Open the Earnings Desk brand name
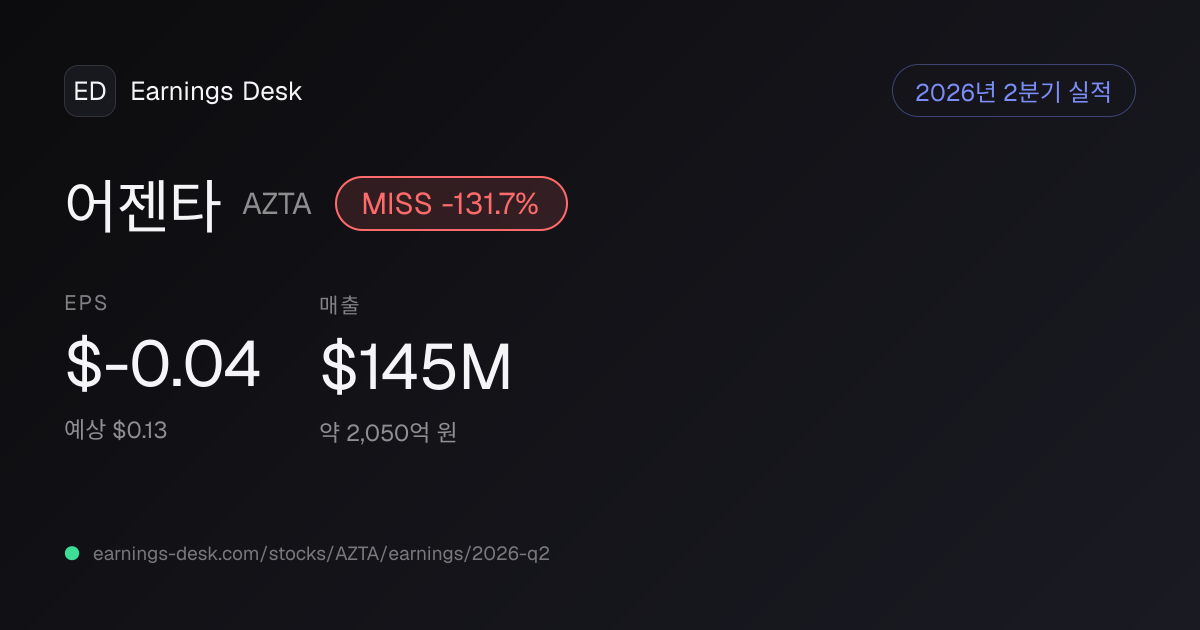 (216, 91)
